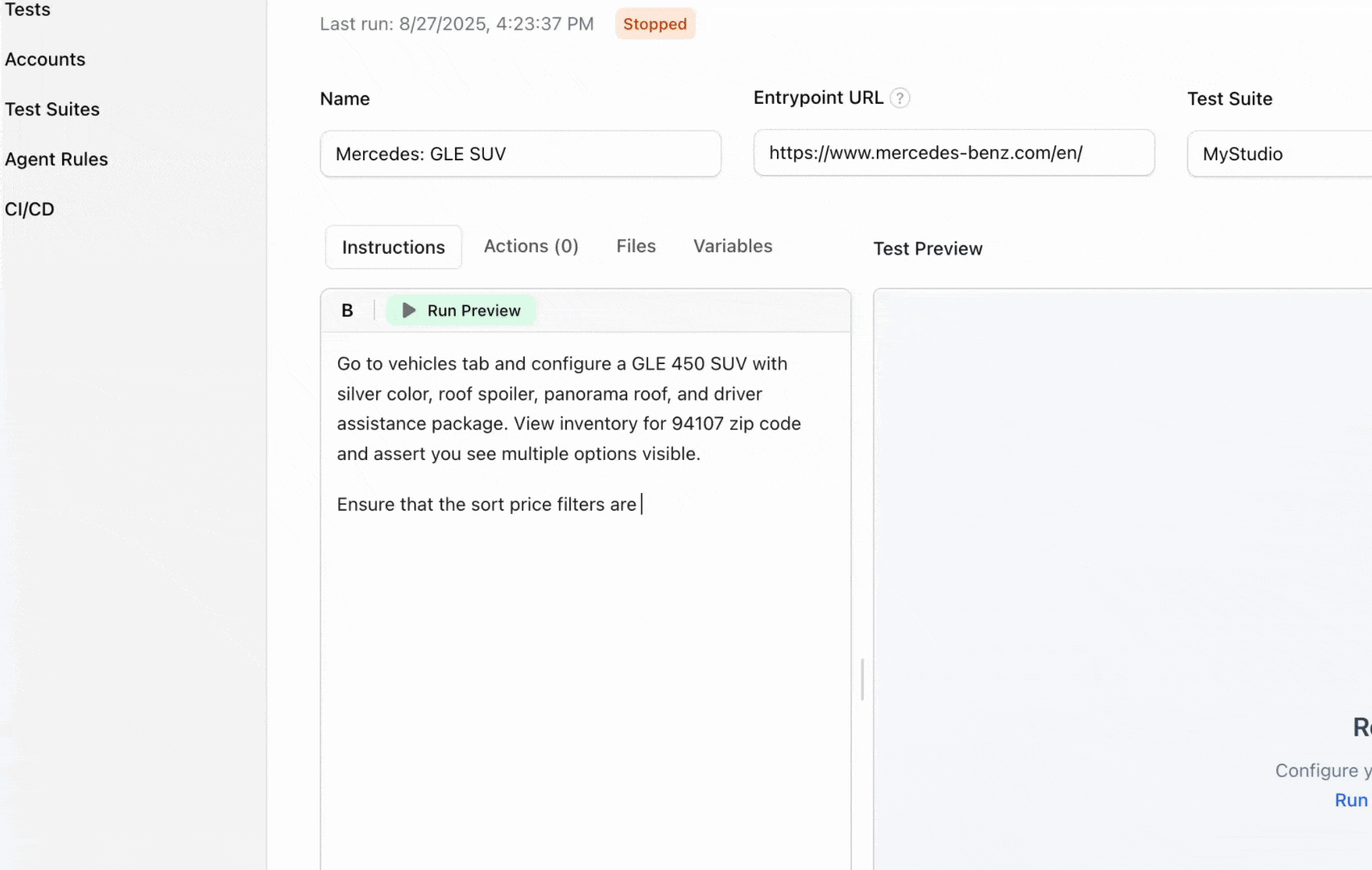Click the Name field with Mercedes: GLE SUV
The height and width of the screenshot is (870, 1372).
click(520, 154)
